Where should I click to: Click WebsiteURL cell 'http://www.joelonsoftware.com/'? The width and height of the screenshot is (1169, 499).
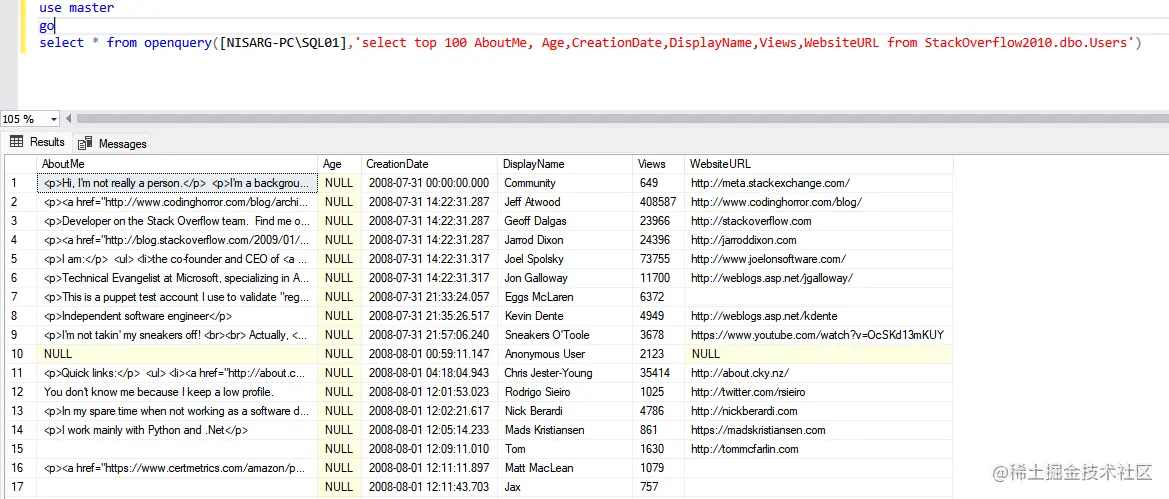click(818, 259)
